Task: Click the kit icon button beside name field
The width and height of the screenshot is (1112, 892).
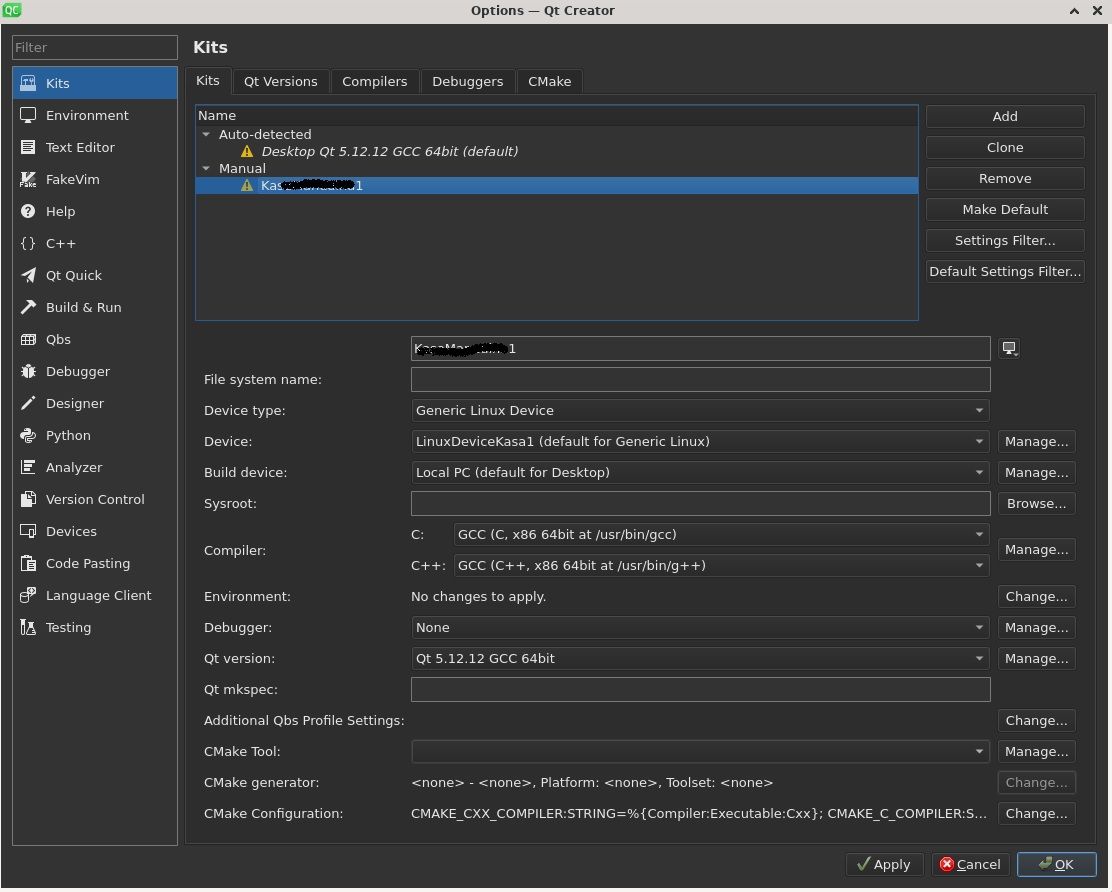Action: (x=1009, y=349)
